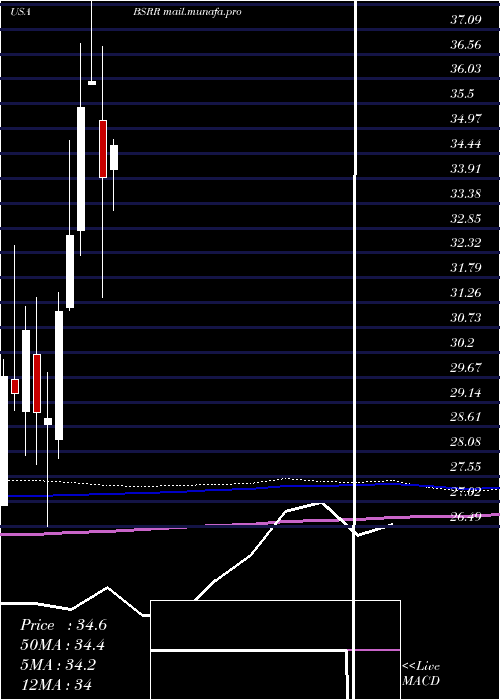Click the 50MA : 34.4 readout

(63, 645)
